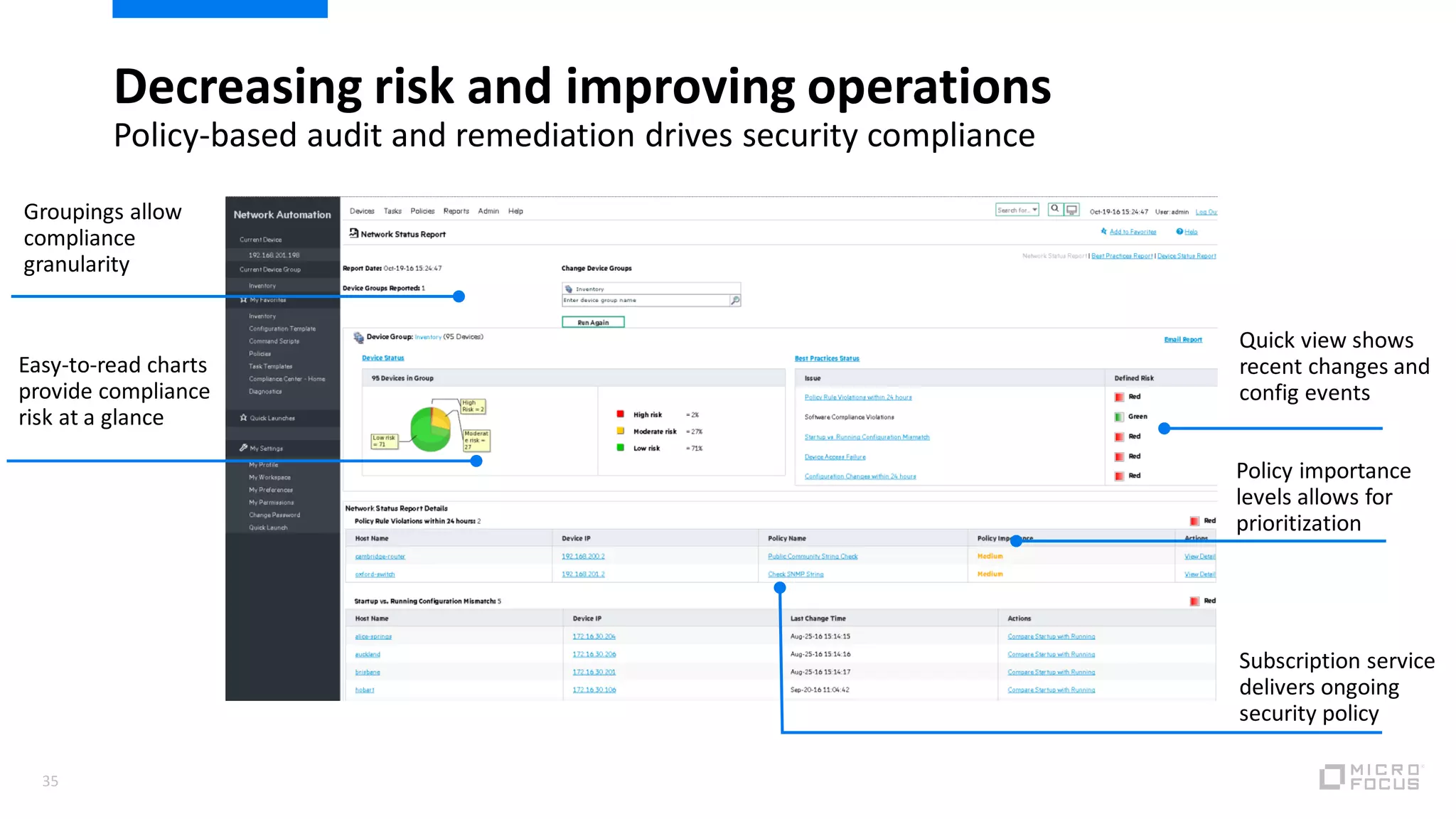1456x819 pixels.
Task: Click the Inventory device group link
Action: [x=428, y=337]
